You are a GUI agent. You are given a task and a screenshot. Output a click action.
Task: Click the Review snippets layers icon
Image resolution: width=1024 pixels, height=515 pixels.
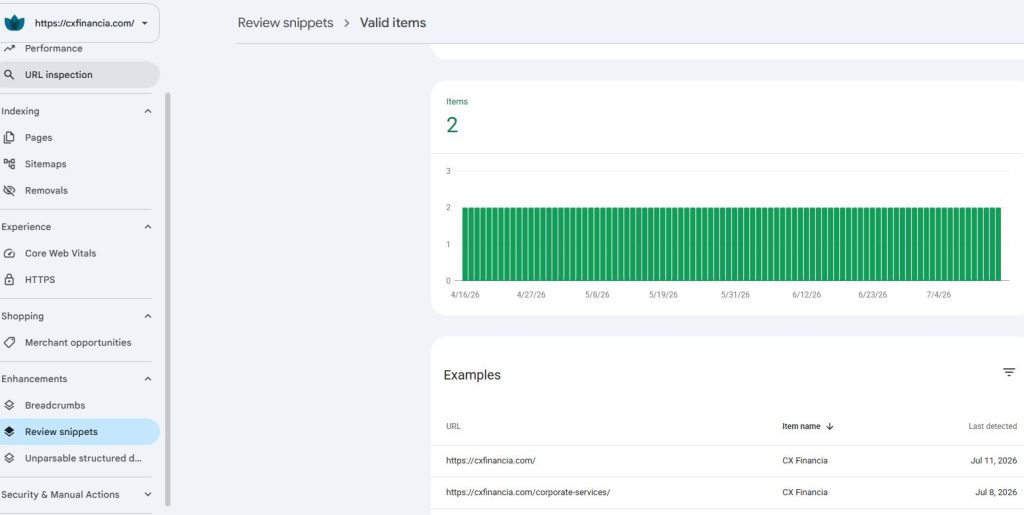[9, 432]
